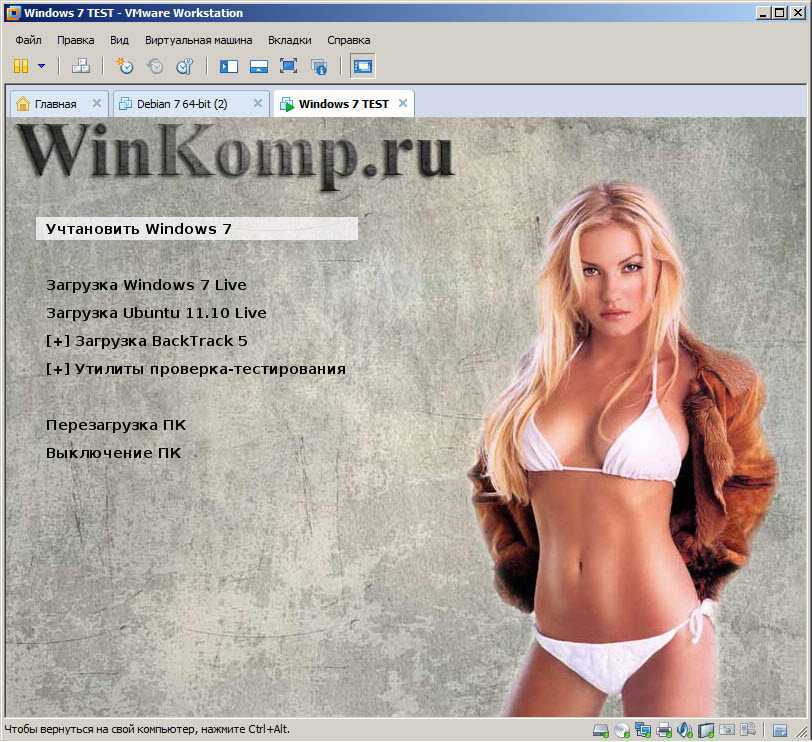Open the power options dropdown arrow
812x742 pixels.
[x=41, y=66]
